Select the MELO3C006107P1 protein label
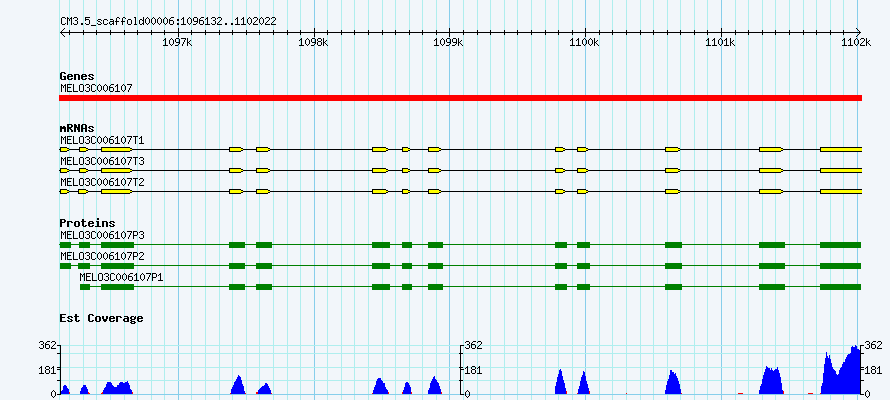This screenshot has width=890, height=400. [121, 277]
